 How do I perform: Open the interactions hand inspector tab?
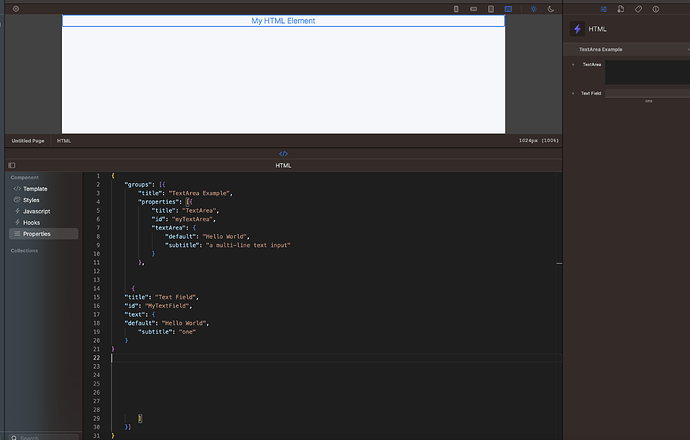coord(620,9)
